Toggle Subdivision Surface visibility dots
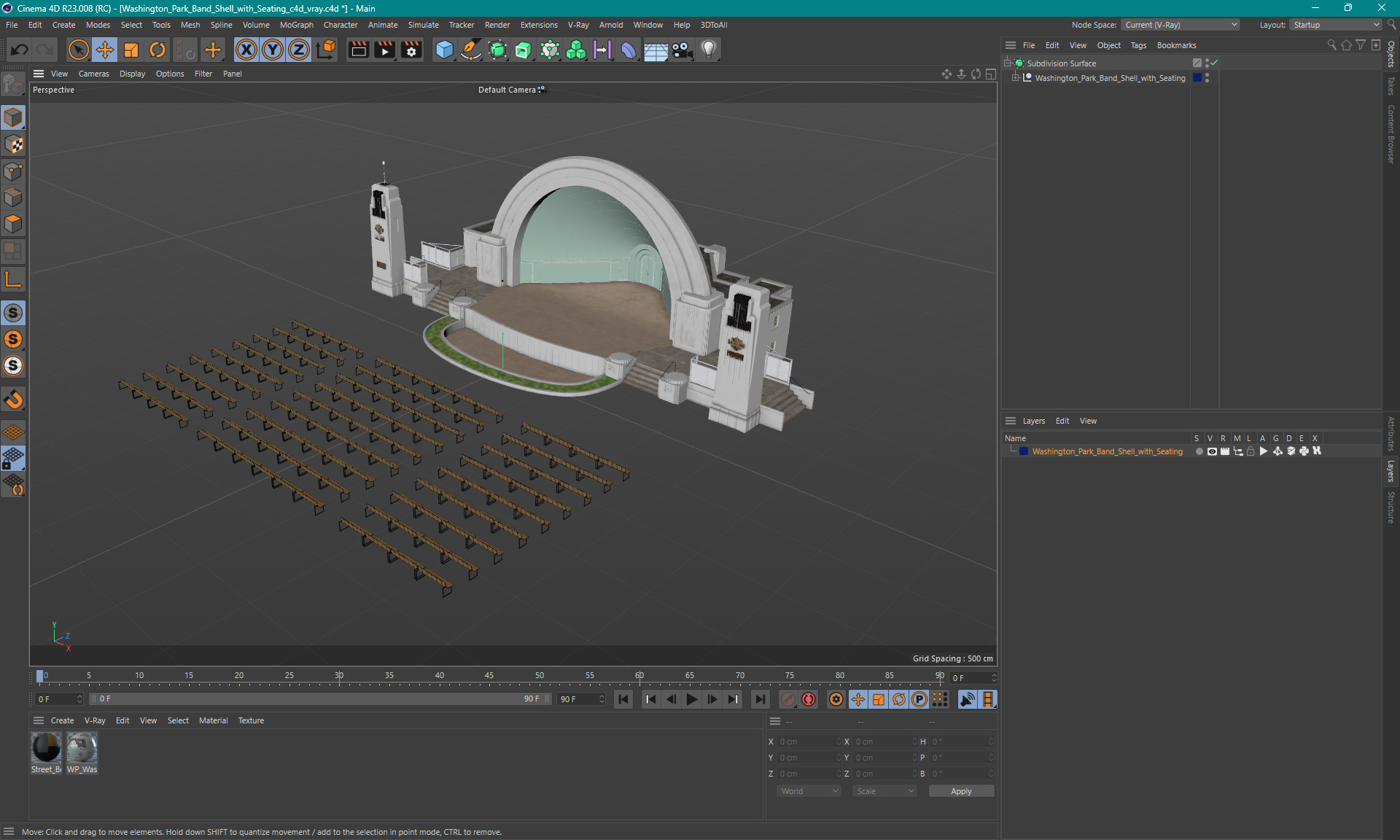The image size is (1400, 840). [1207, 63]
